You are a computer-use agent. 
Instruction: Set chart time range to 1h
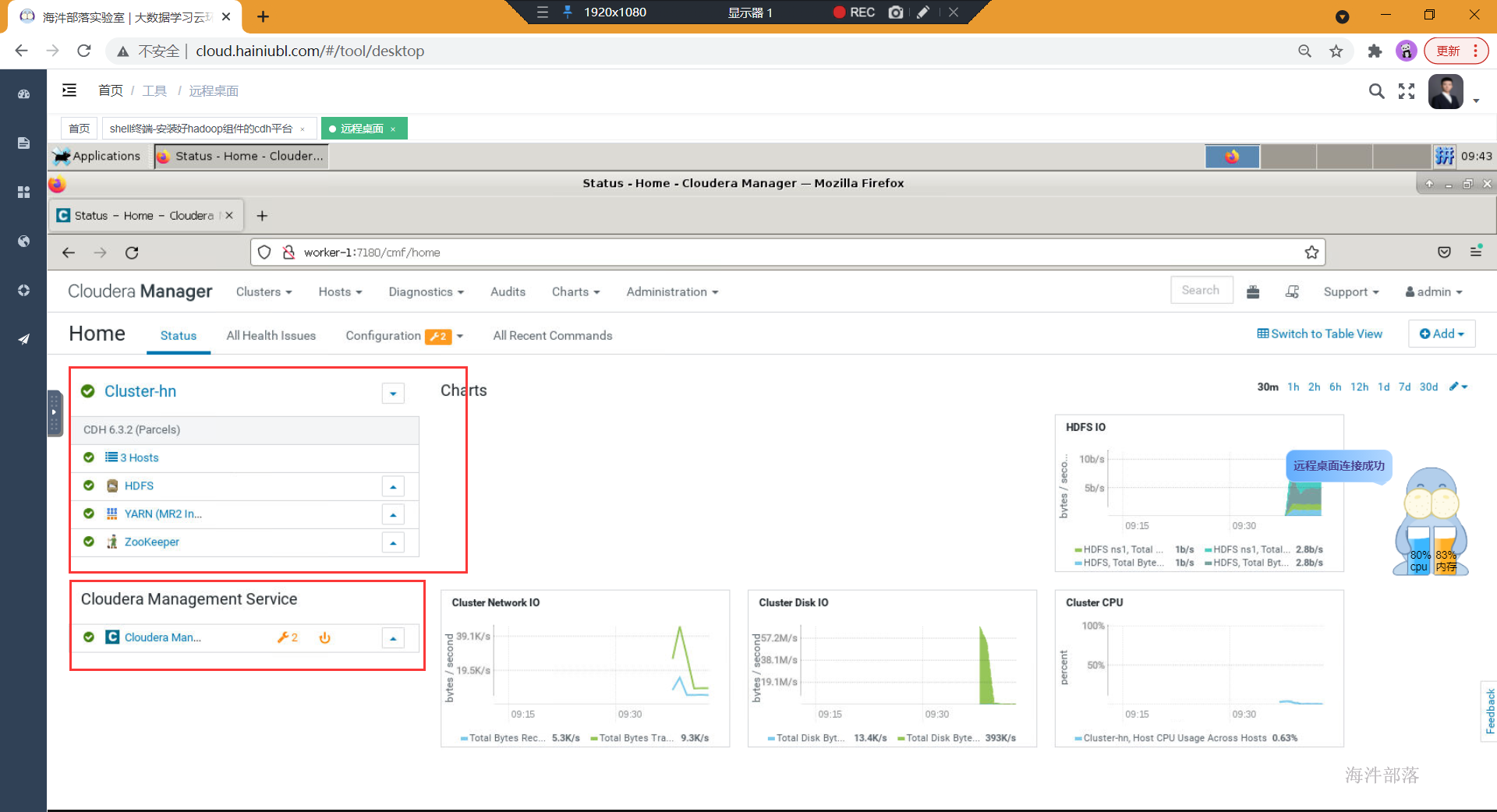click(x=1294, y=387)
